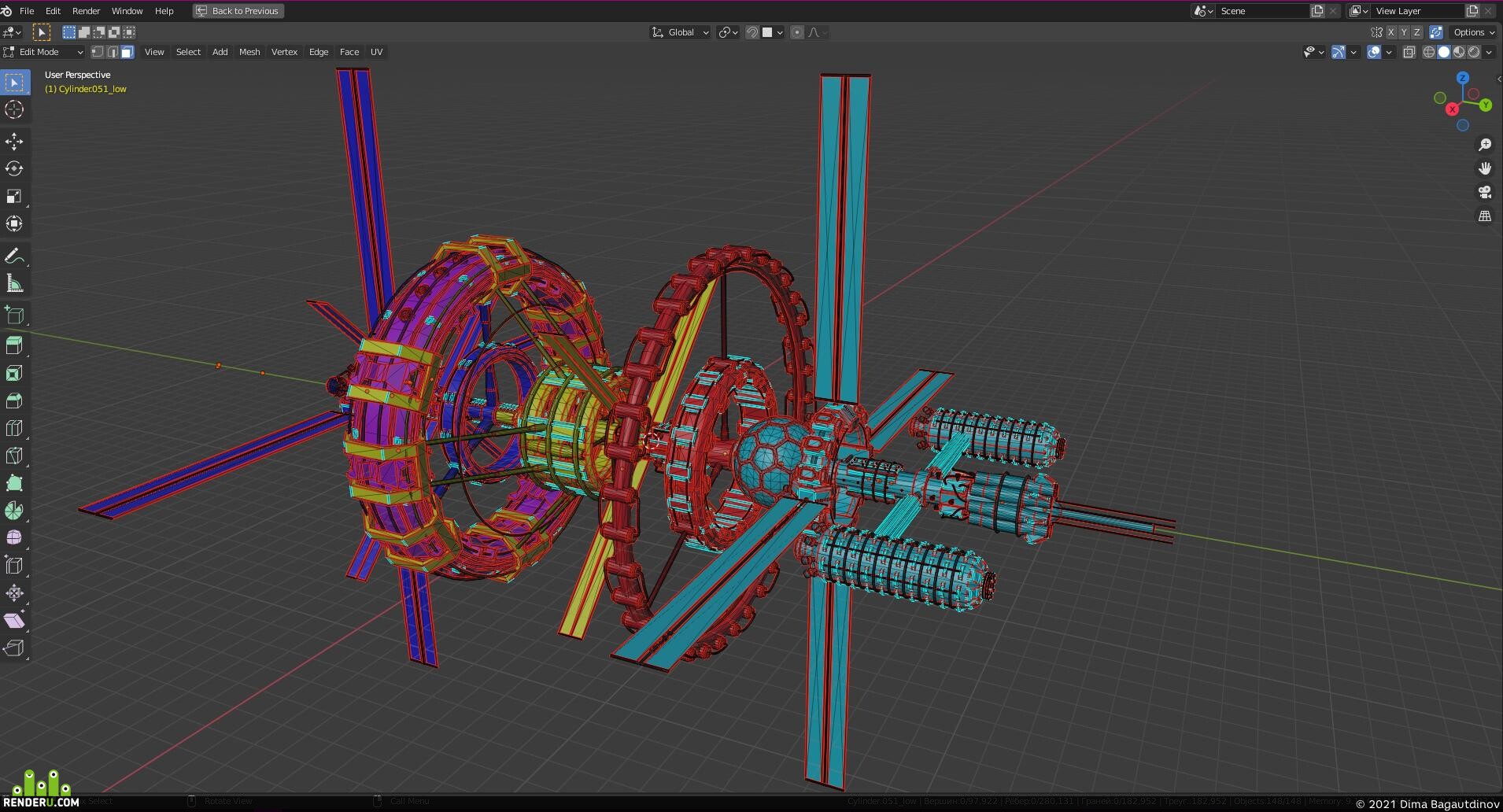The height and width of the screenshot is (812, 1503).
Task: Toggle camera view icon in viewport
Action: [1485, 192]
